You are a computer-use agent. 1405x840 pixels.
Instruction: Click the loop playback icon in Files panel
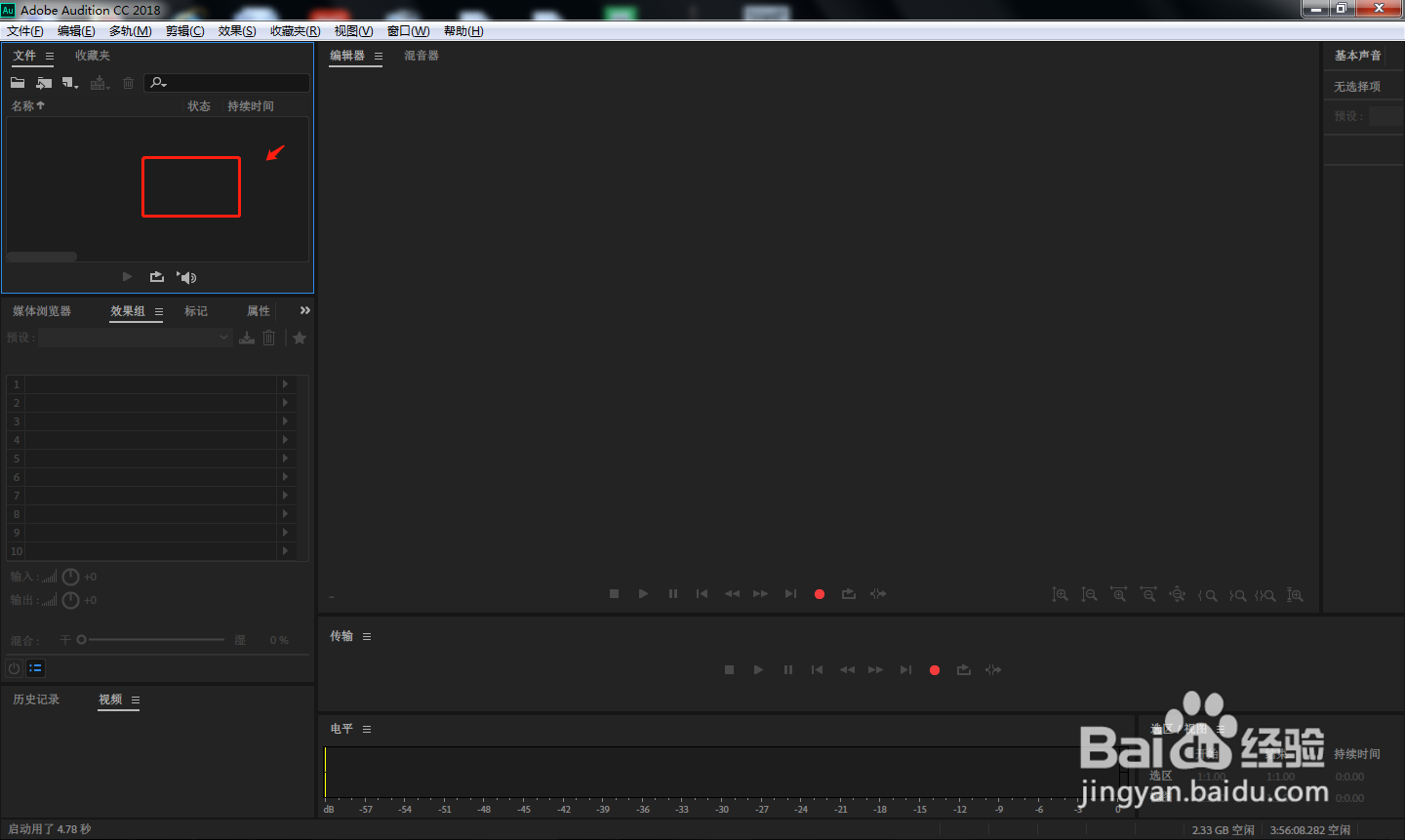157,277
